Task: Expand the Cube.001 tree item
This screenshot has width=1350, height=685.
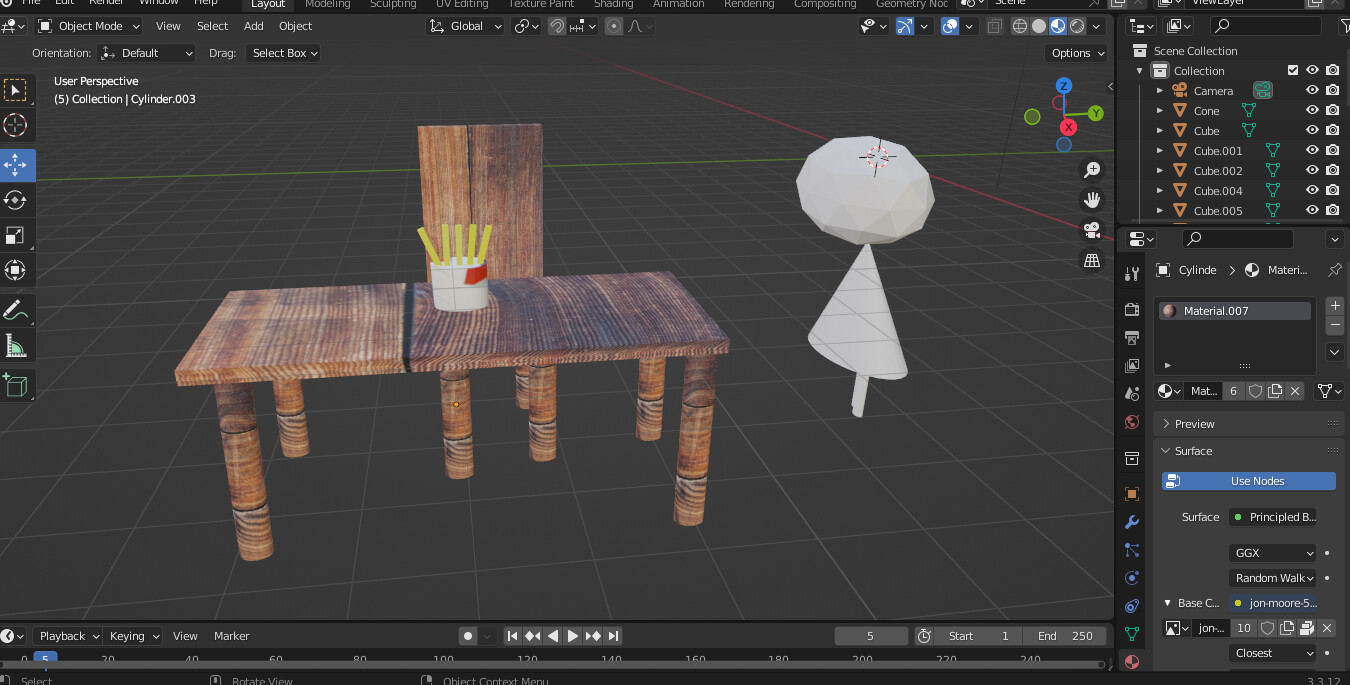Action: [x=1160, y=150]
